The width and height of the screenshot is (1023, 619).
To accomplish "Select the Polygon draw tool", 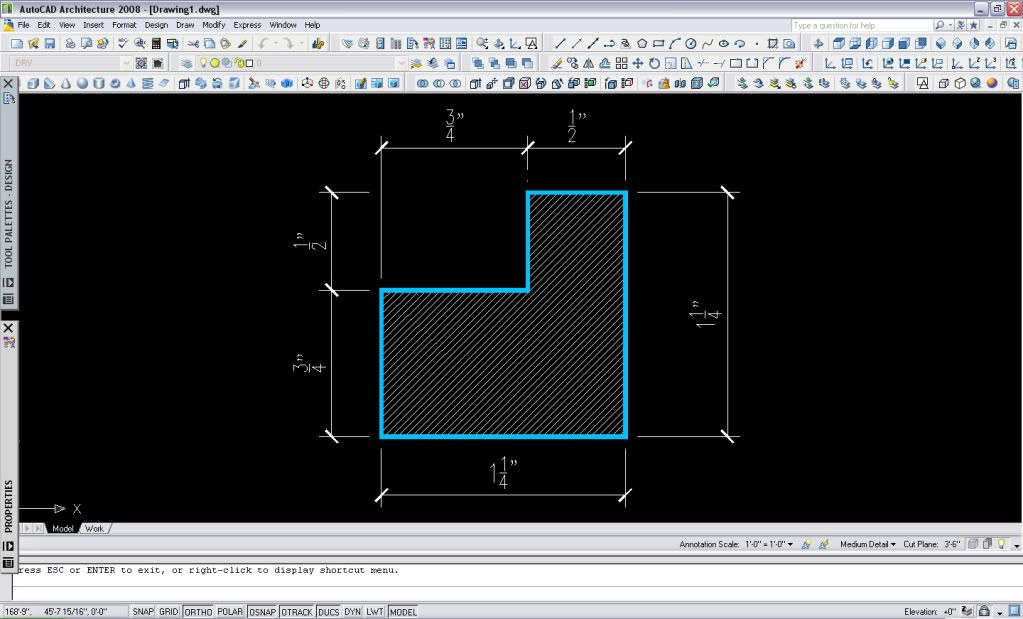I will pos(641,44).
